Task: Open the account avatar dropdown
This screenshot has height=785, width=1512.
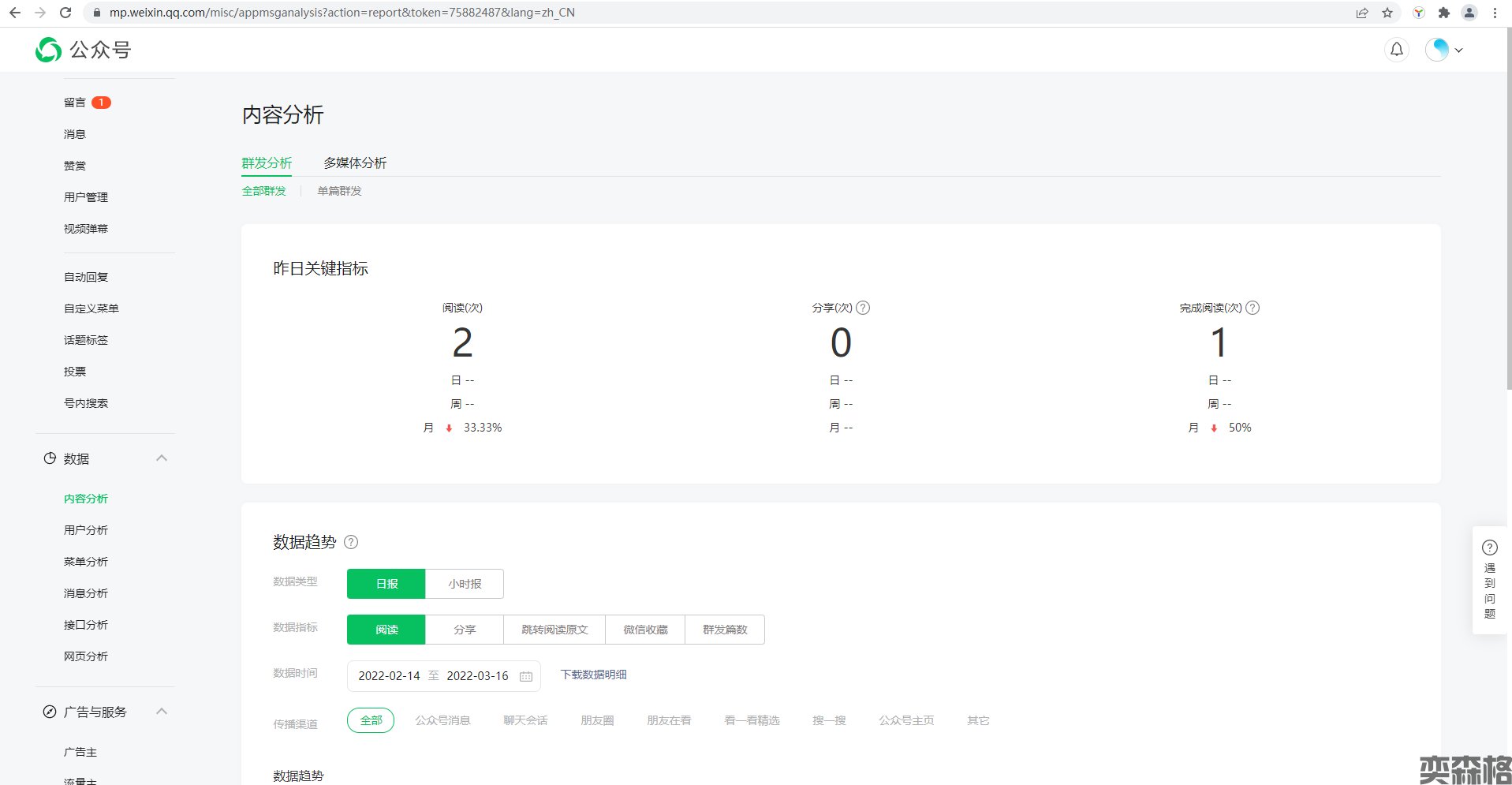Action: pyautogui.click(x=1444, y=50)
